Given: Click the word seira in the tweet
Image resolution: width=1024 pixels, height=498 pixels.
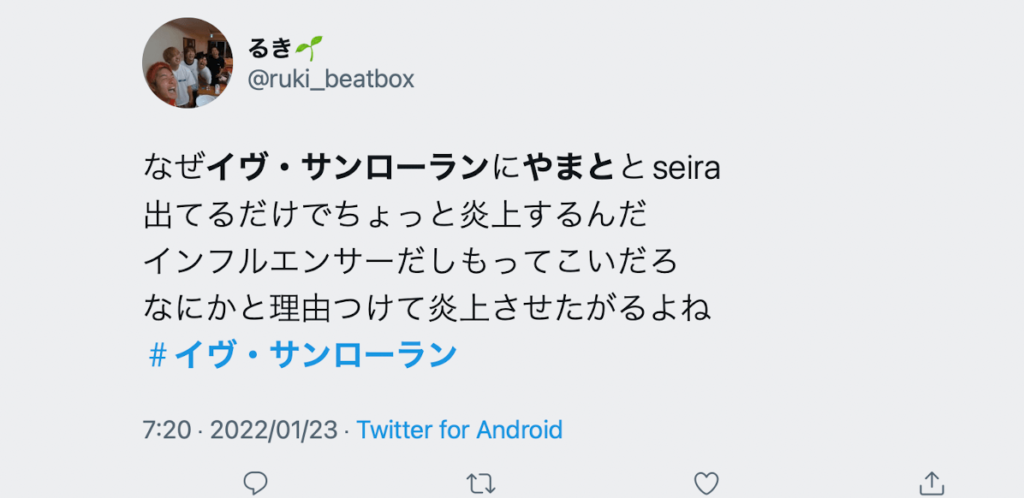Looking at the screenshot, I should pos(686,170).
